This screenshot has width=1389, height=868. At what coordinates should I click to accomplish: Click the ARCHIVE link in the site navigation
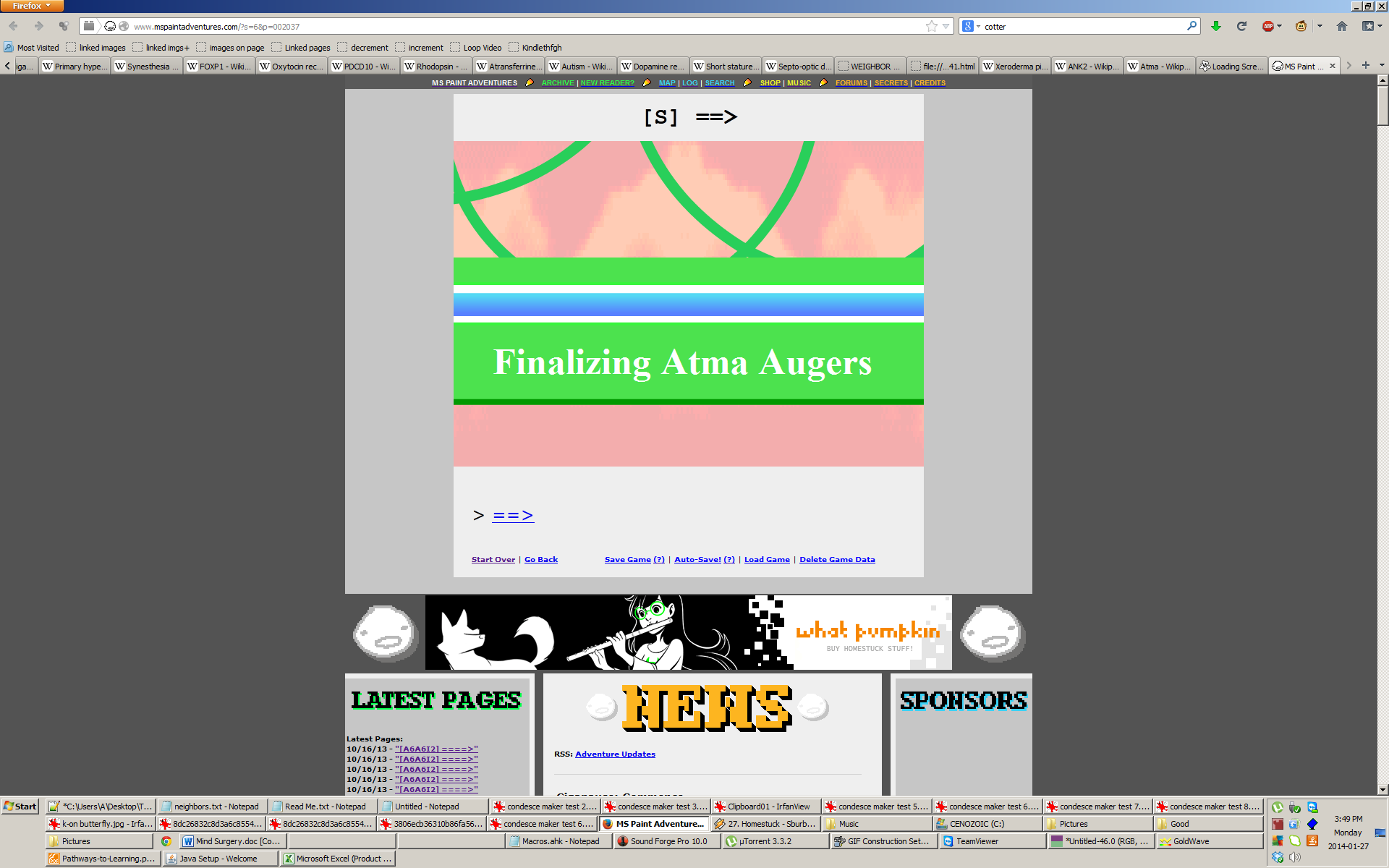point(557,83)
